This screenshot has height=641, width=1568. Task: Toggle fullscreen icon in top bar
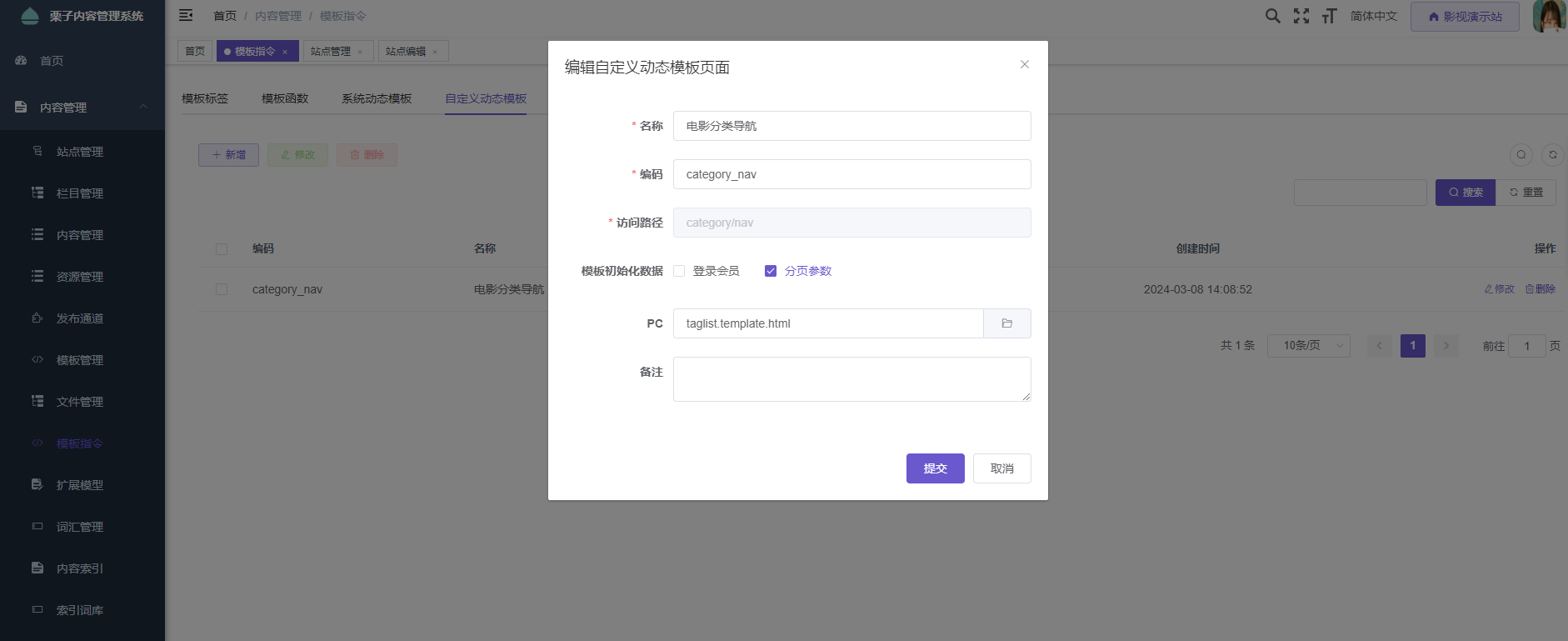1301,16
